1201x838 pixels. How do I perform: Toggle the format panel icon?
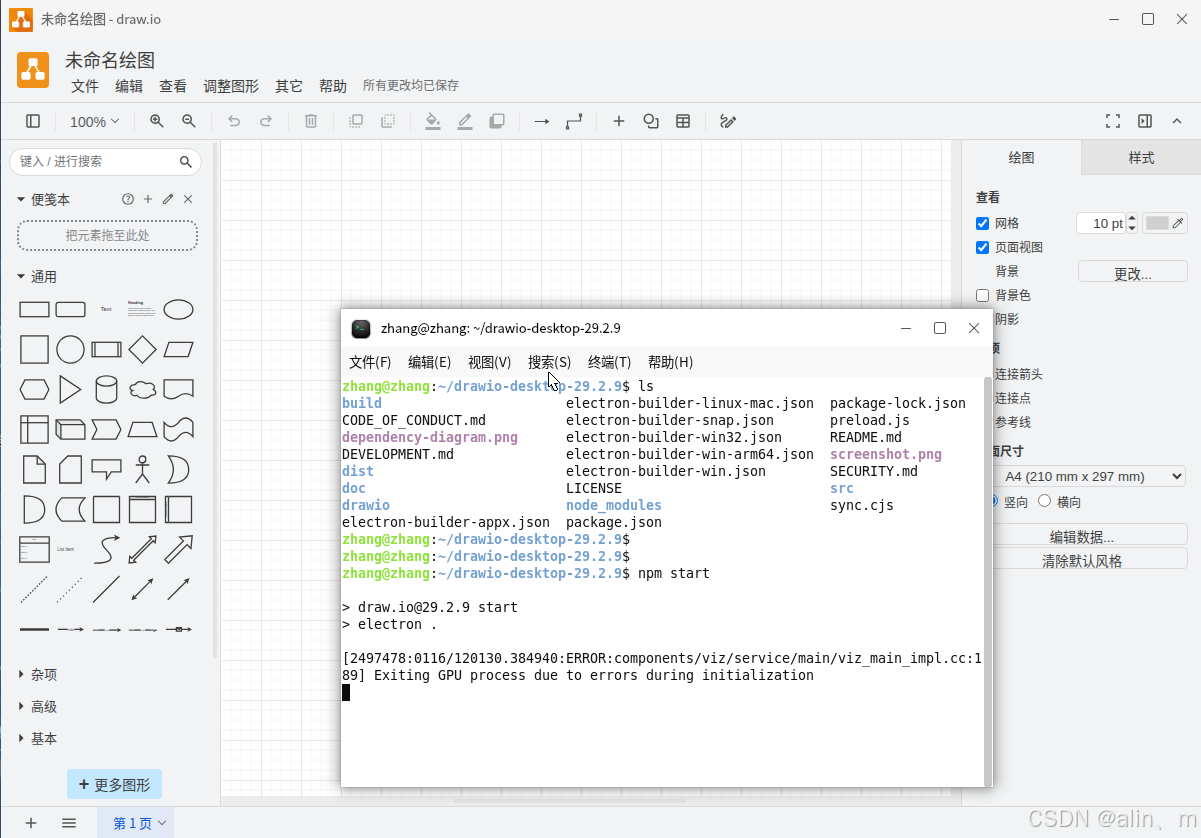[x=1145, y=121]
